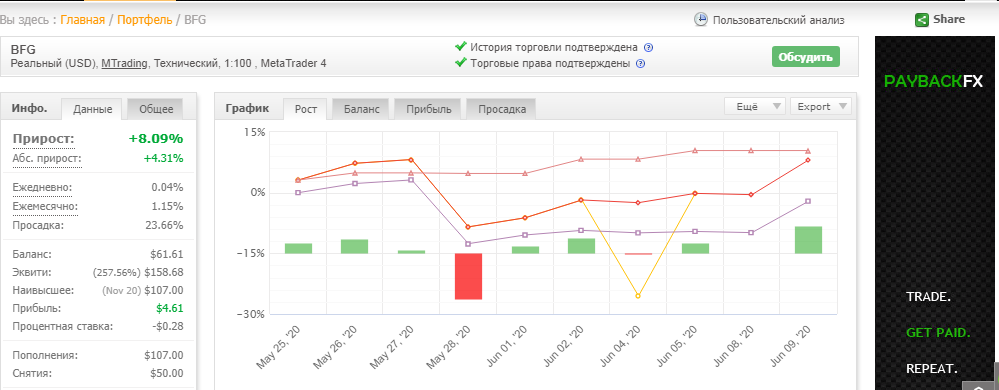Click the +8.09% growth value
This screenshot has height=390, width=999.
(155, 139)
